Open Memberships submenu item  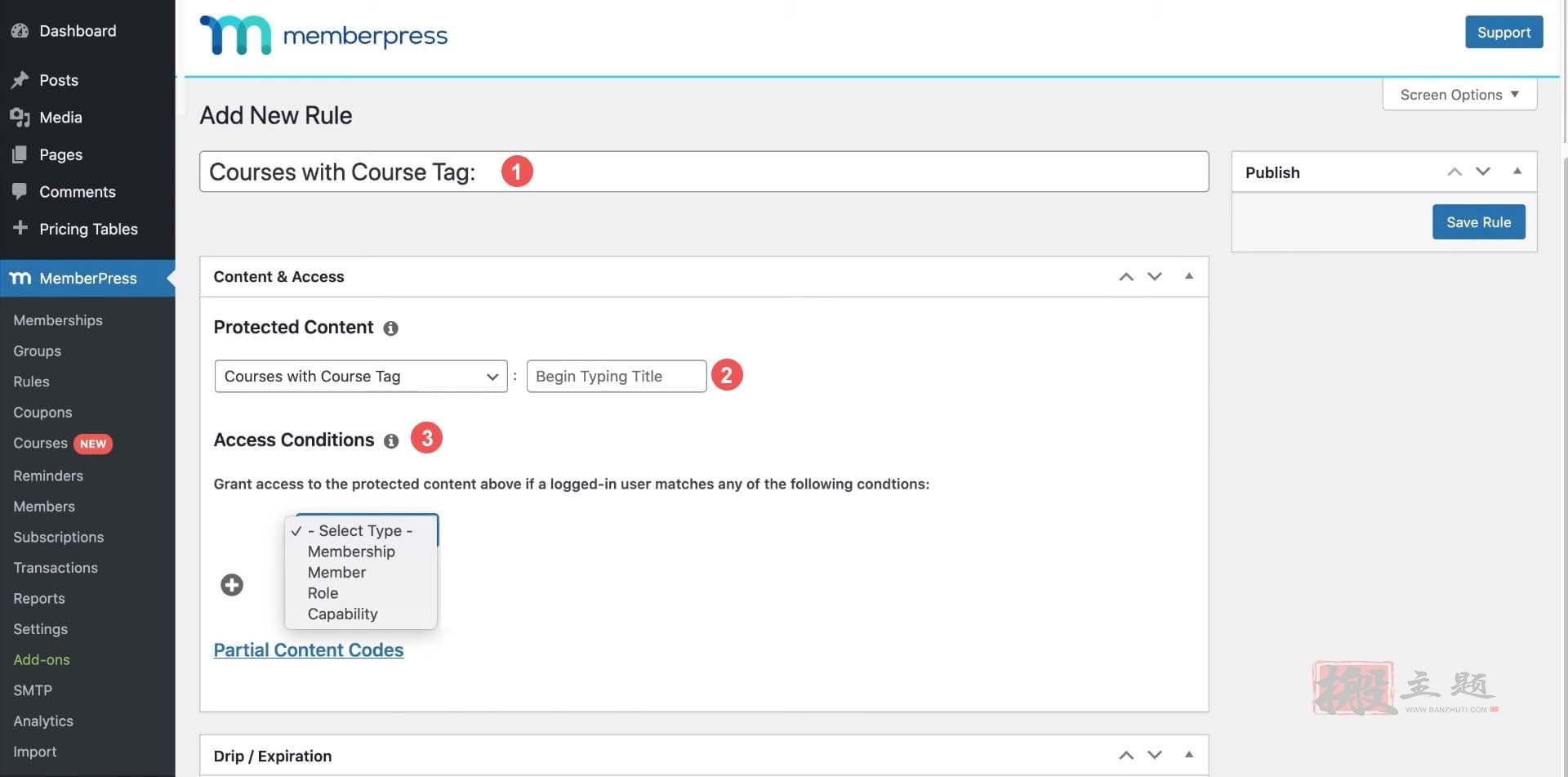point(58,320)
